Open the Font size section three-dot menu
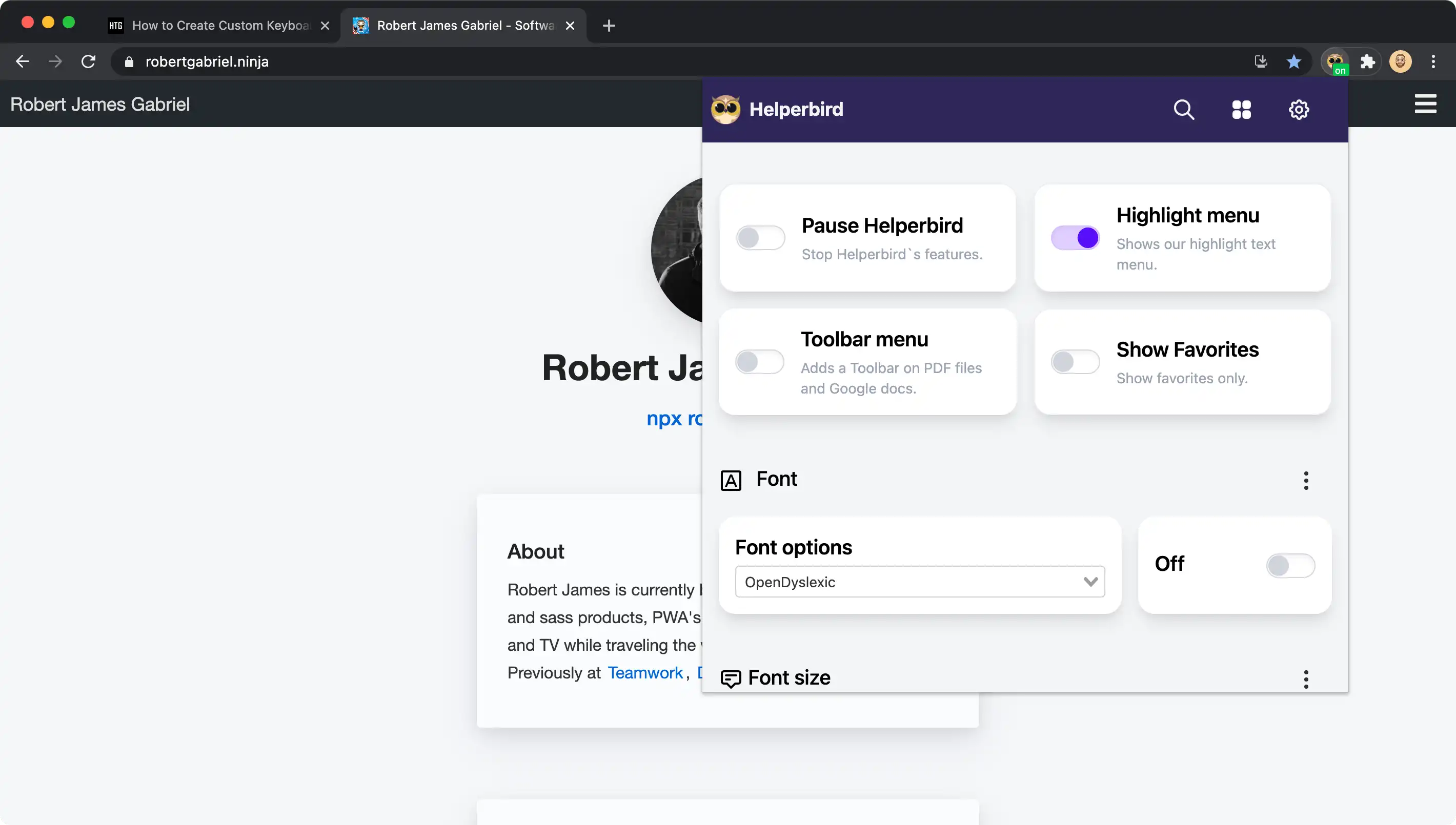 (1306, 679)
